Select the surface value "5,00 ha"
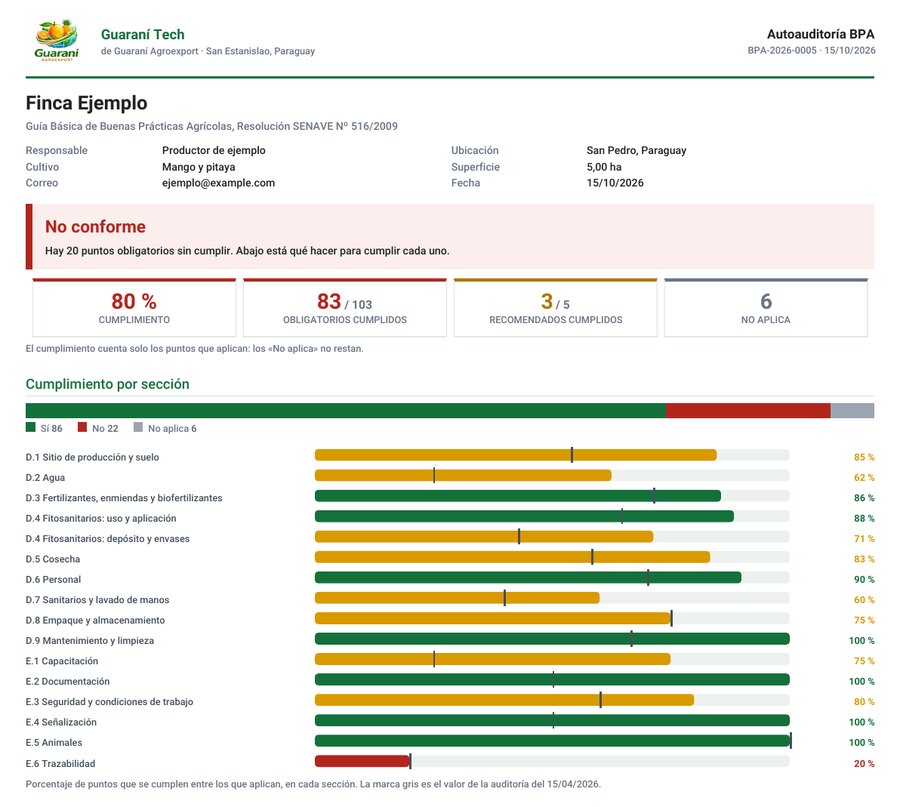Image resolution: width=900 pixels, height=807 pixels. coord(604,167)
